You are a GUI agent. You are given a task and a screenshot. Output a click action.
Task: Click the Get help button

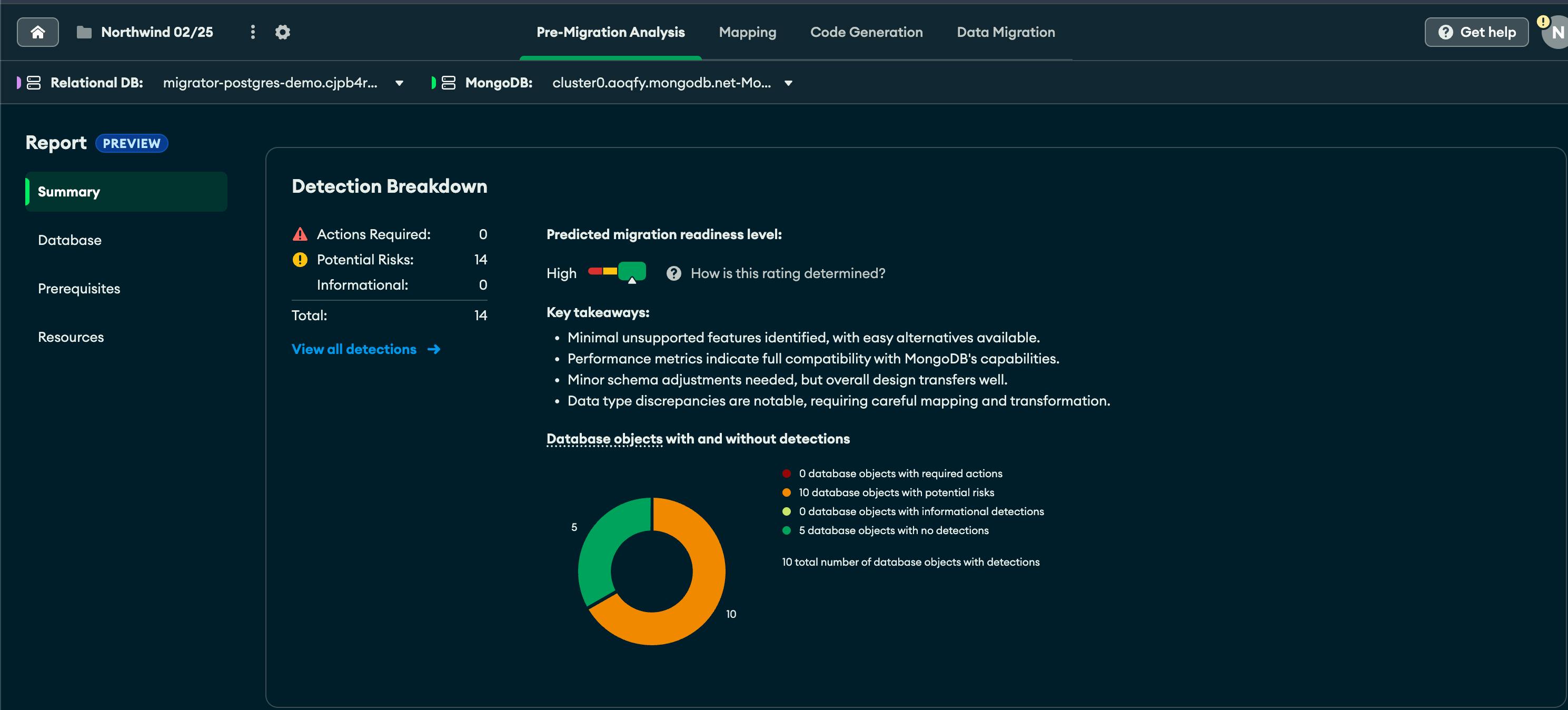click(x=1476, y=32)
